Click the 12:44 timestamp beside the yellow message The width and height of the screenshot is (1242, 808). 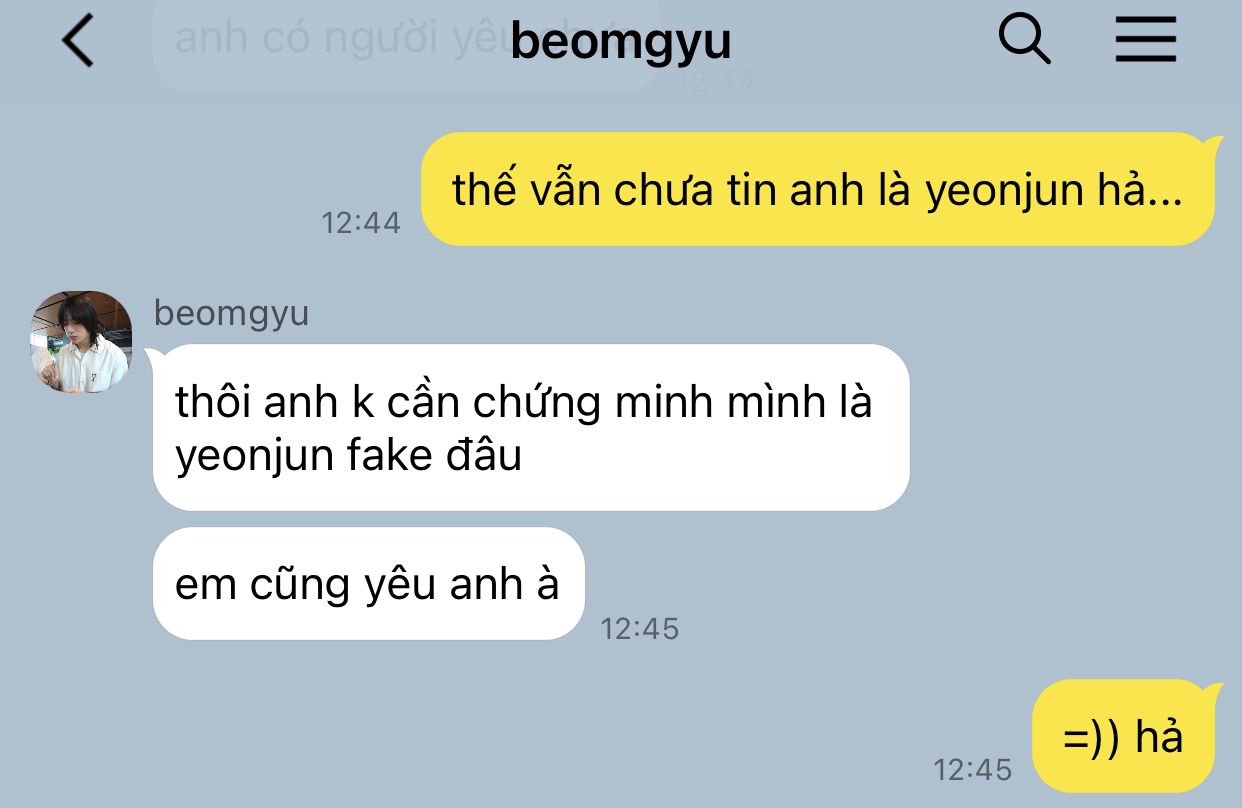point(361,222)
